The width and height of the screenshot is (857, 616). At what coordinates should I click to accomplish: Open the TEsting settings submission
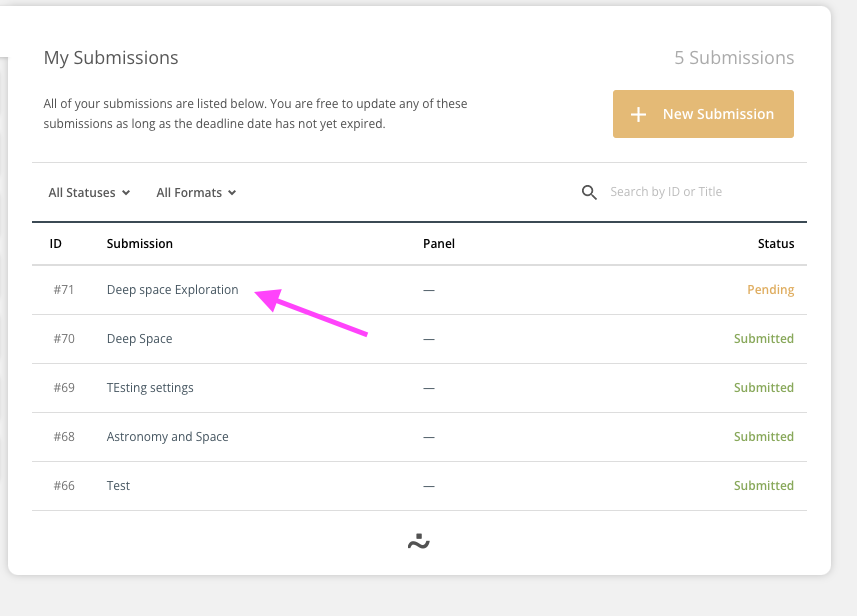(150, 387)
